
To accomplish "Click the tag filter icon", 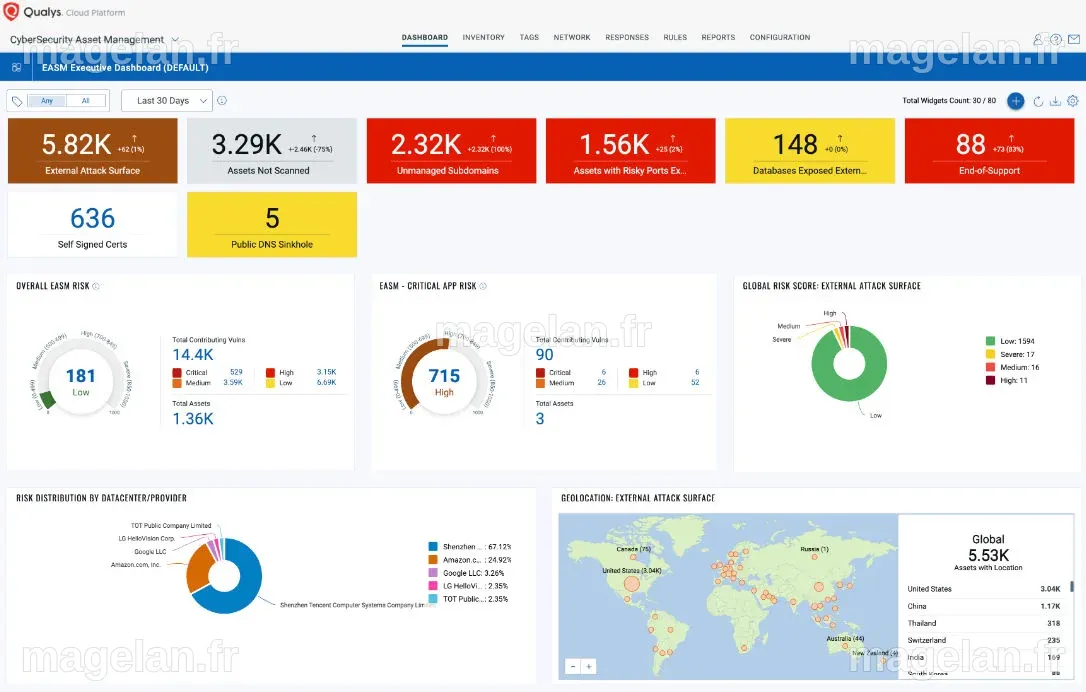I will tap(17, 101).
